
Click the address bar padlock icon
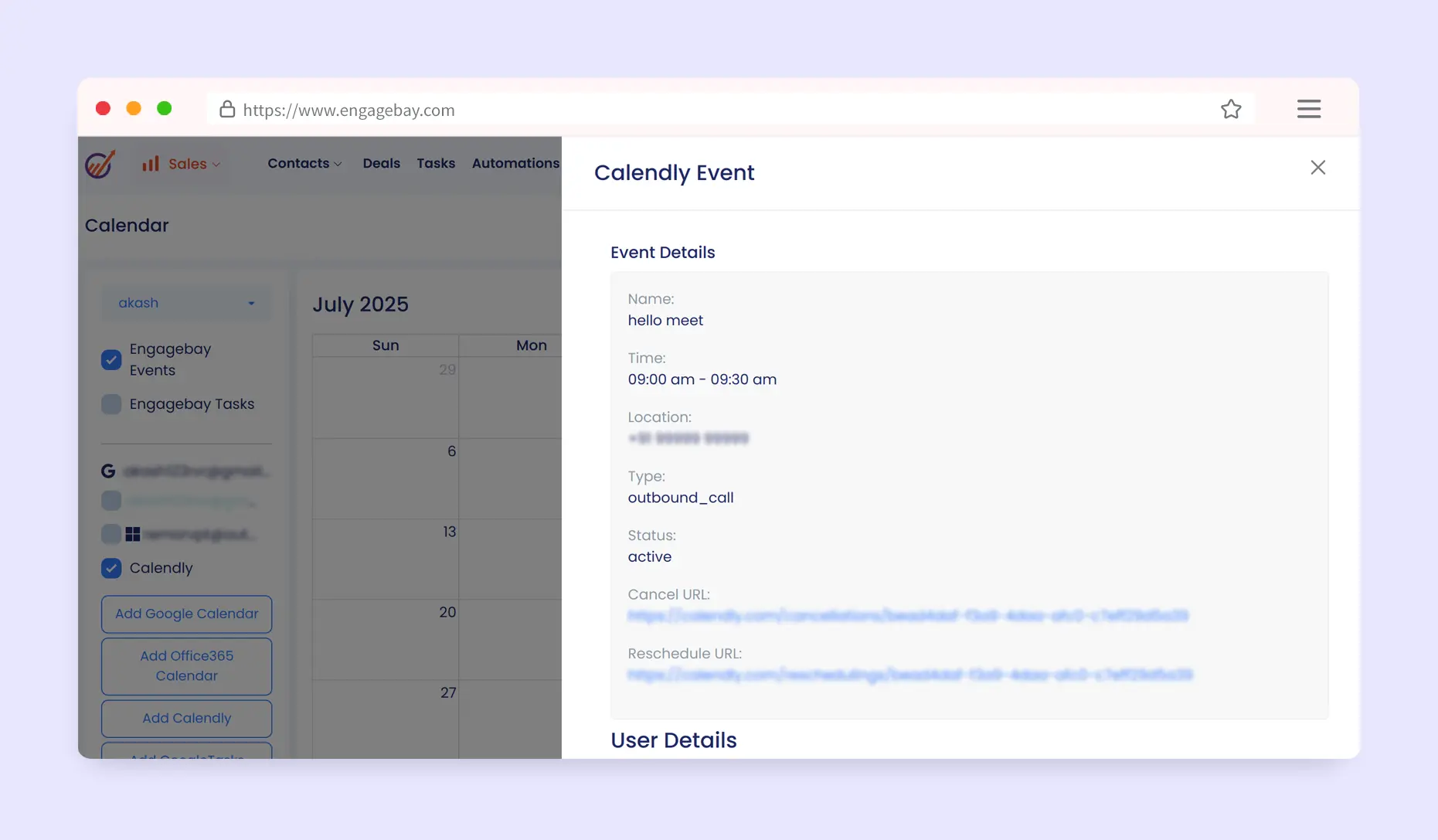tap(227, 110)
